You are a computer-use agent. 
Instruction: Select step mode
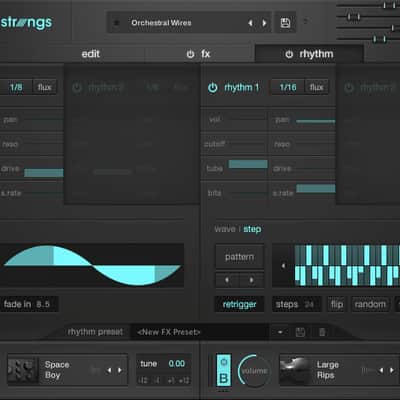click(252, 229)
